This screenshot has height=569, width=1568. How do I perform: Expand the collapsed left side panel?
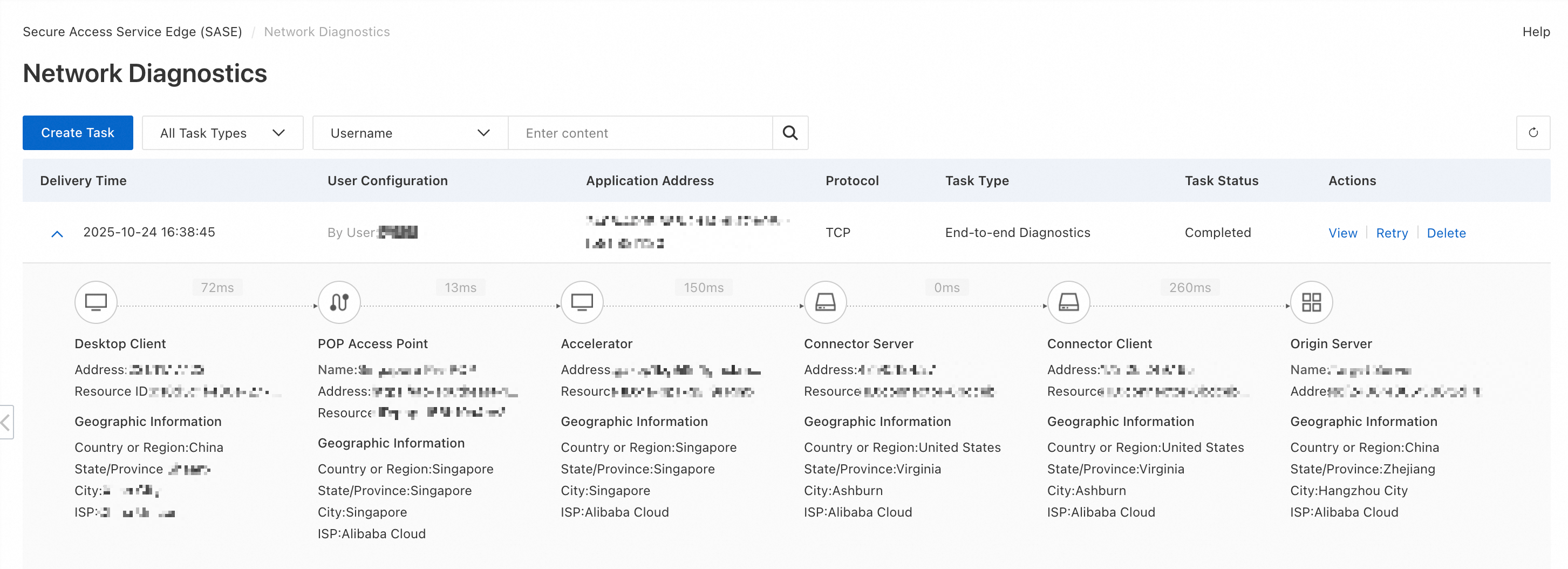coord(6,422)
